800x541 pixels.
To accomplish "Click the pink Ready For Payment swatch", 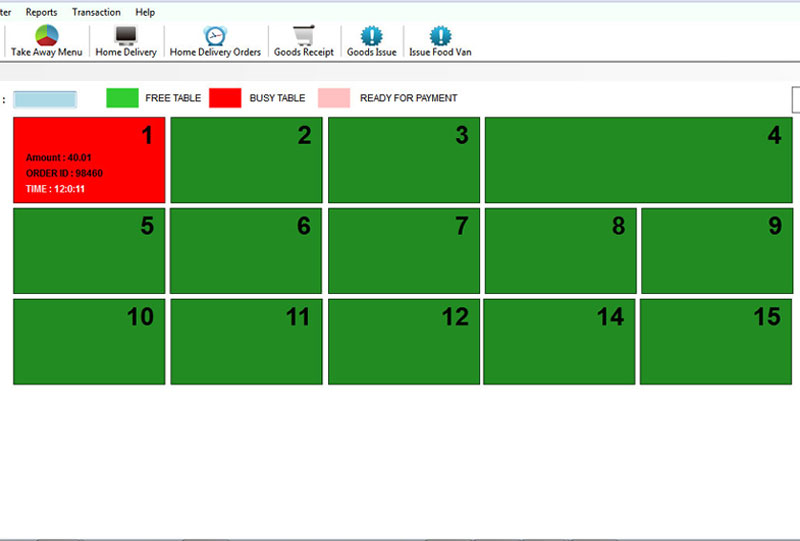I will [334, 98].
